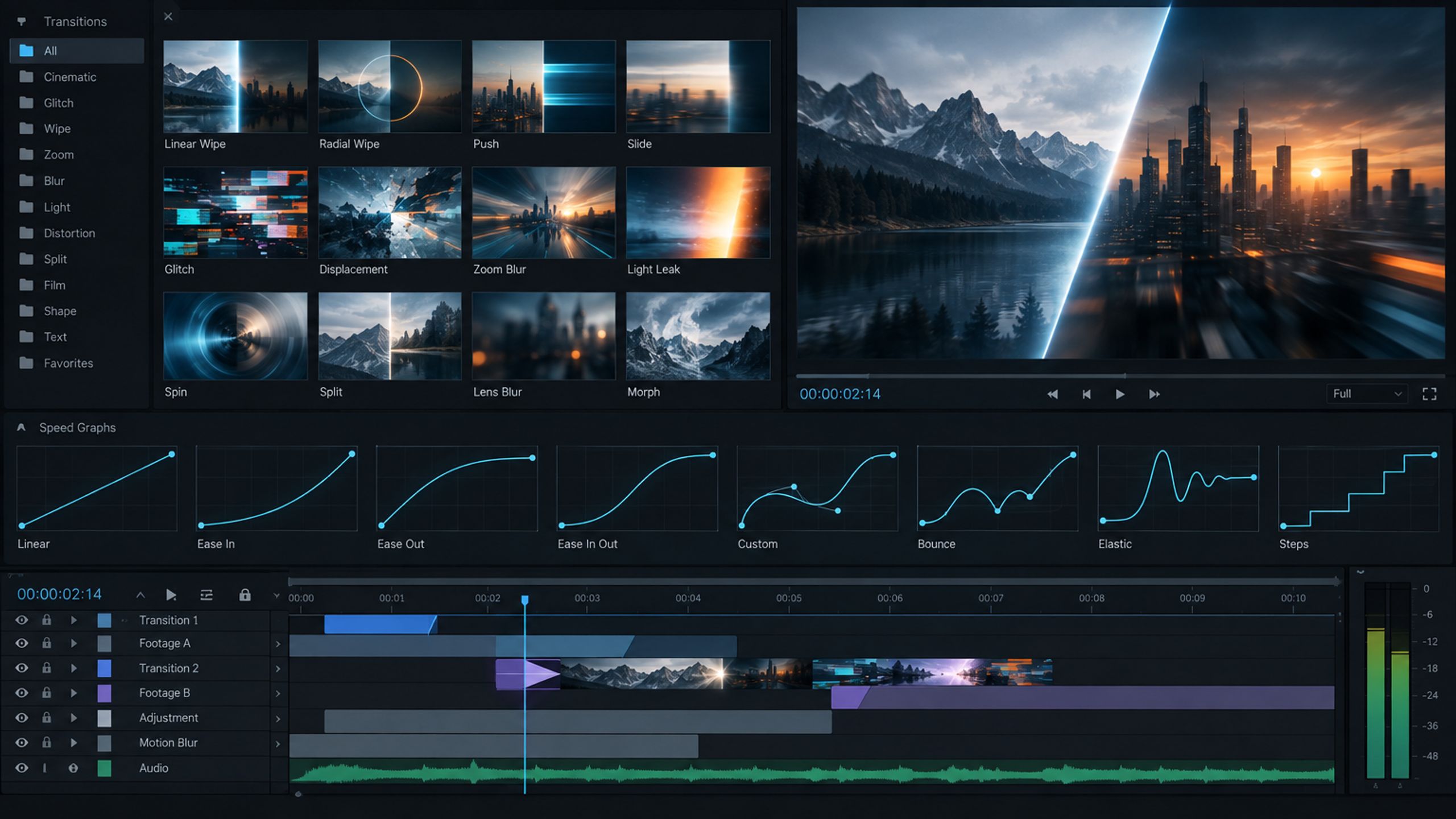Click the timeline header lock icon
1456x819 pixels.
245,595
